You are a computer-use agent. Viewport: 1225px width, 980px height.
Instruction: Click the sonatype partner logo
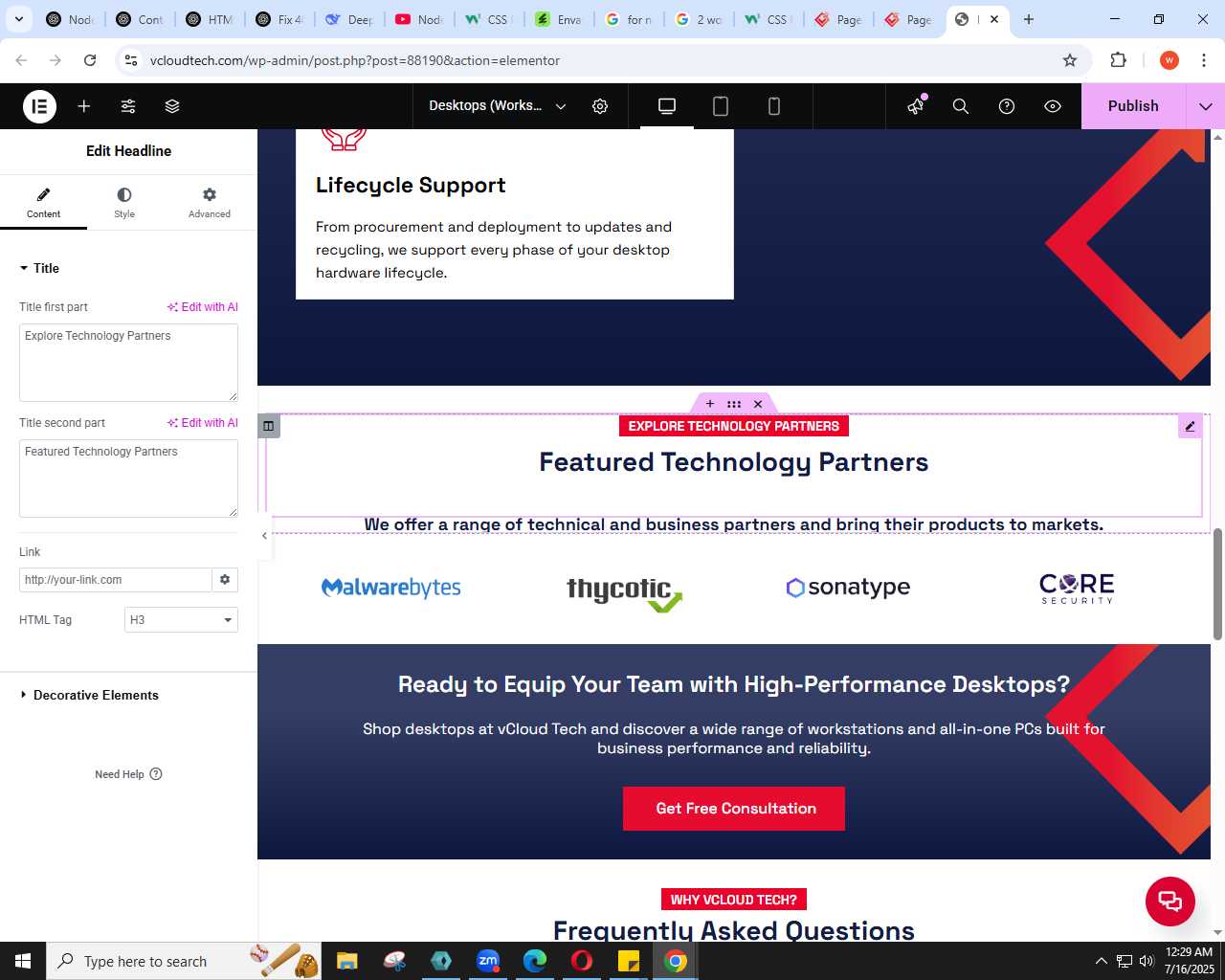[x=848, y=587]
